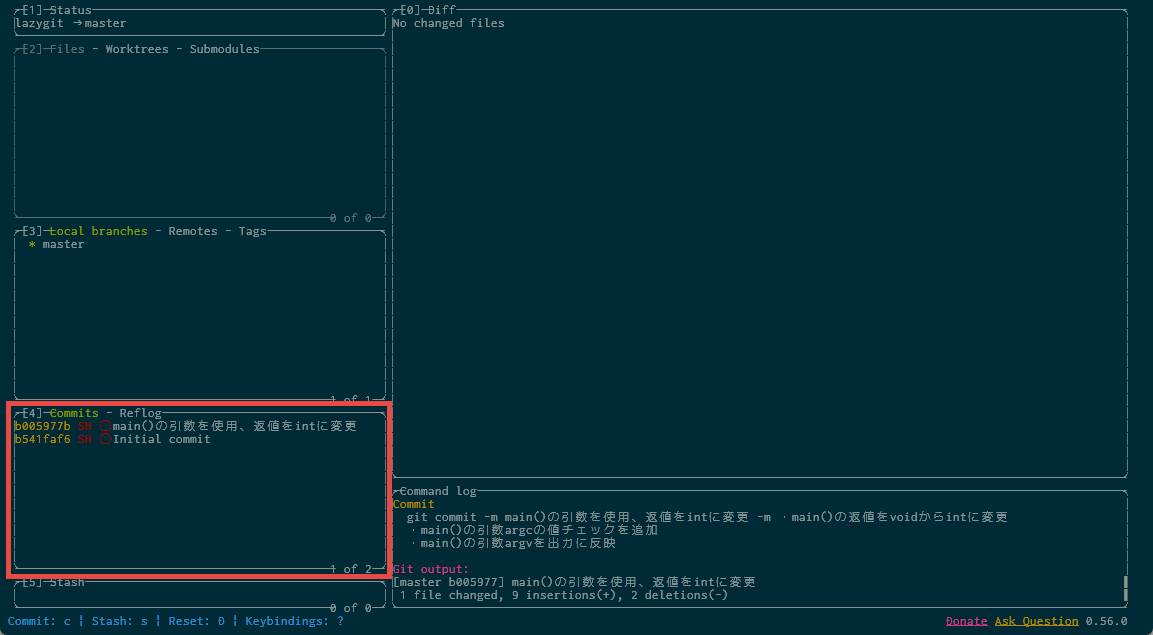Select the master branch in Local branches
The width and height of the screenshot is (1153, 635).
[63, 244]
